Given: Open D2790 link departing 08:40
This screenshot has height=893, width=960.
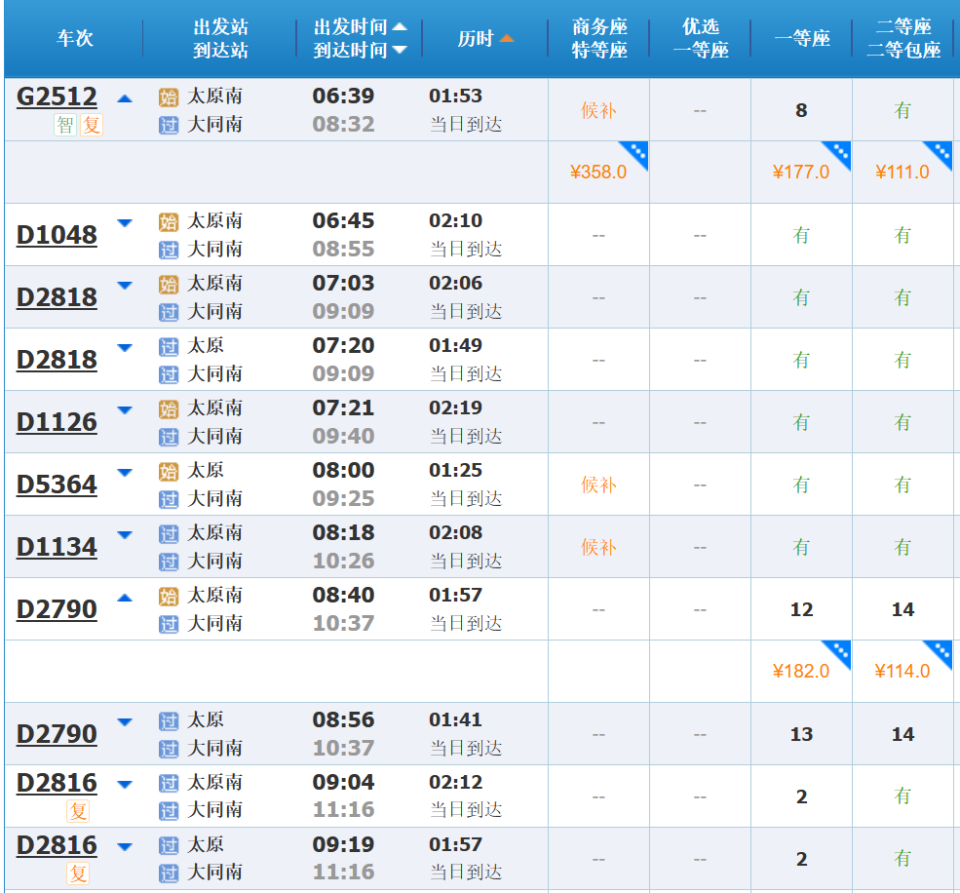Looking at the screenshot, I should point(56,610).
